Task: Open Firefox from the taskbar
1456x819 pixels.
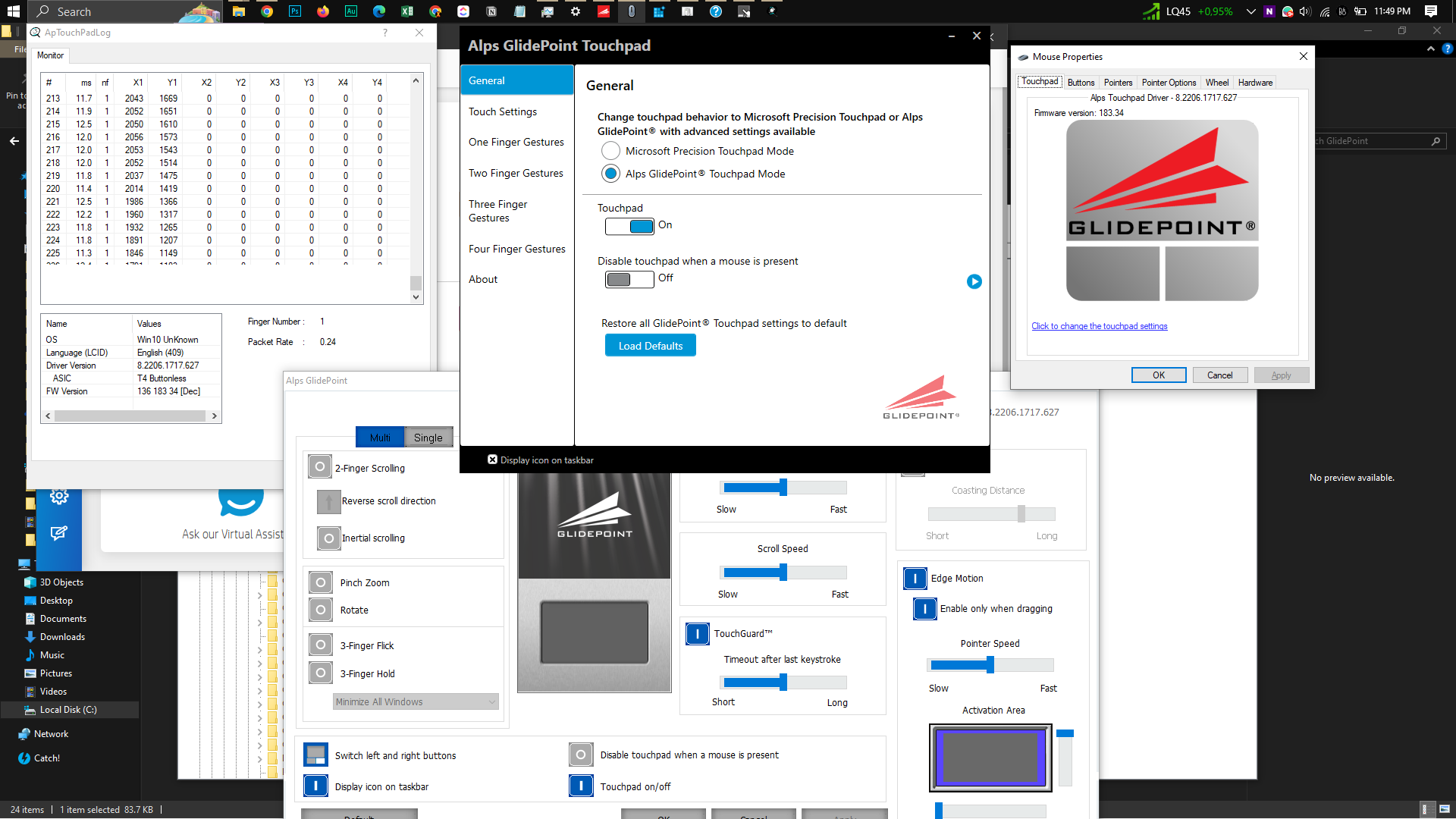Action: click(x=323, y=11)
